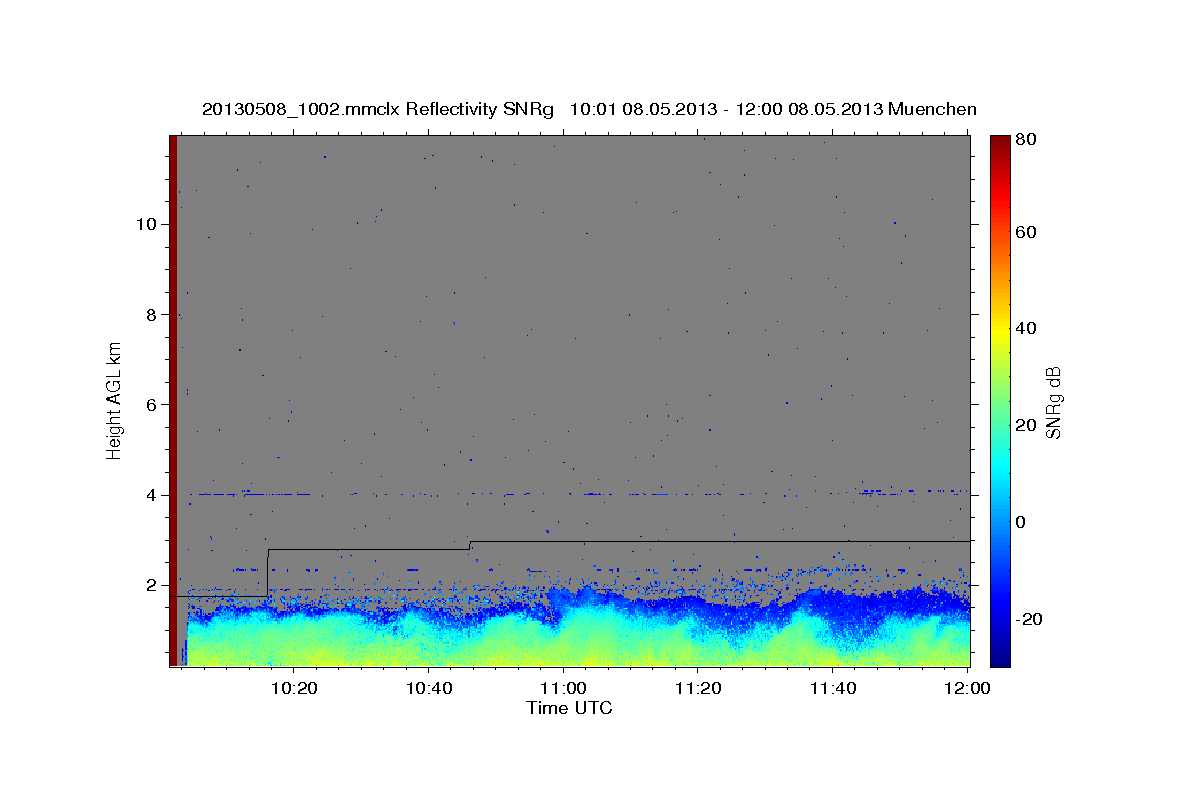Click the 12:00 time tick label

coord(967,689)
